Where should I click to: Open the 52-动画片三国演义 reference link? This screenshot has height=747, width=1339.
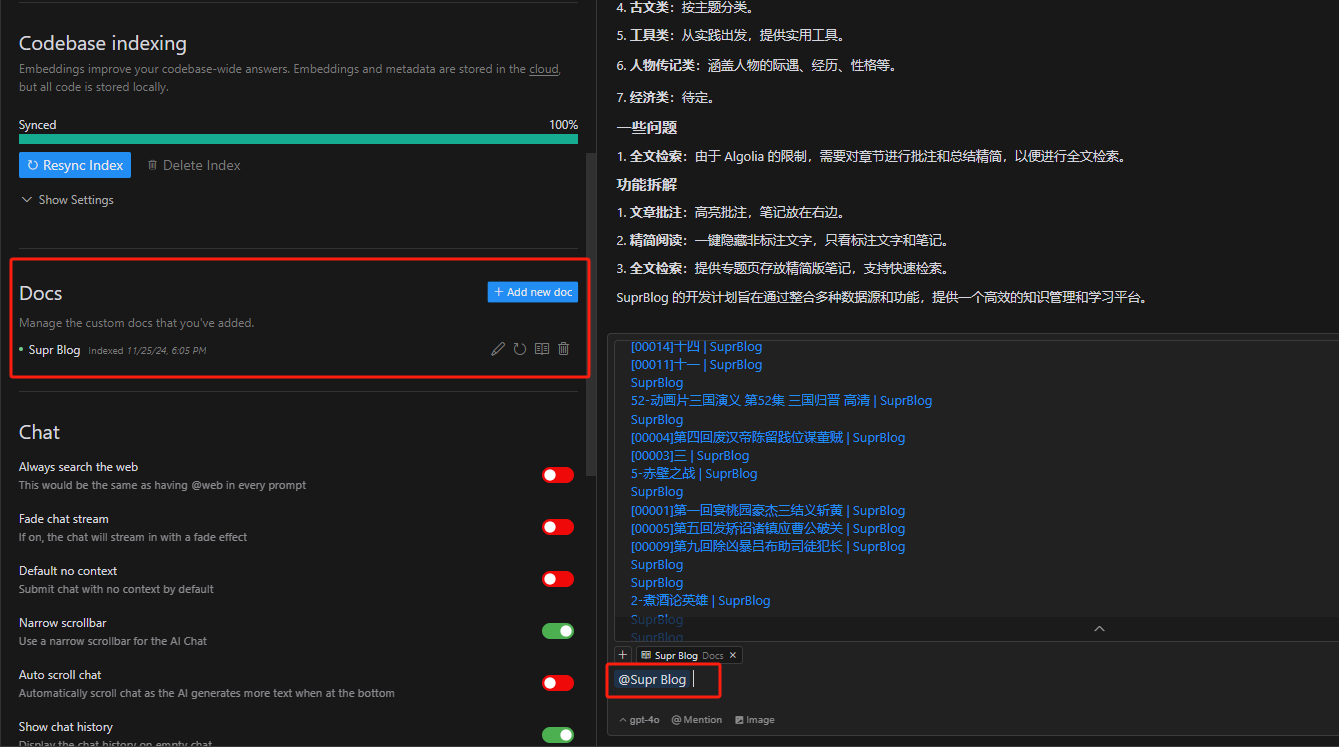click(781, 401)
